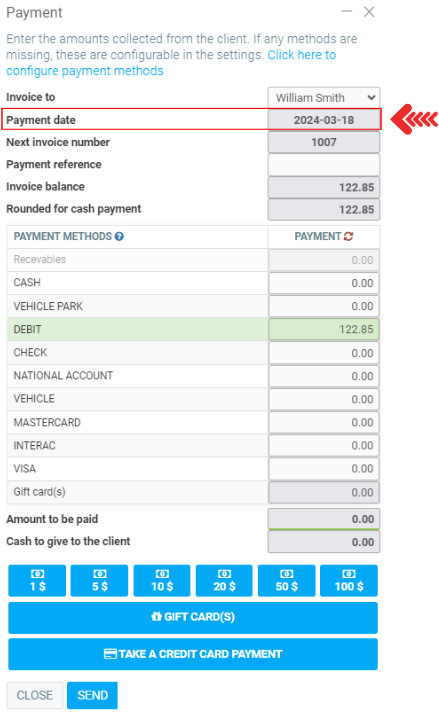Open the Gift Card(s) payment option

pos(193,618)
